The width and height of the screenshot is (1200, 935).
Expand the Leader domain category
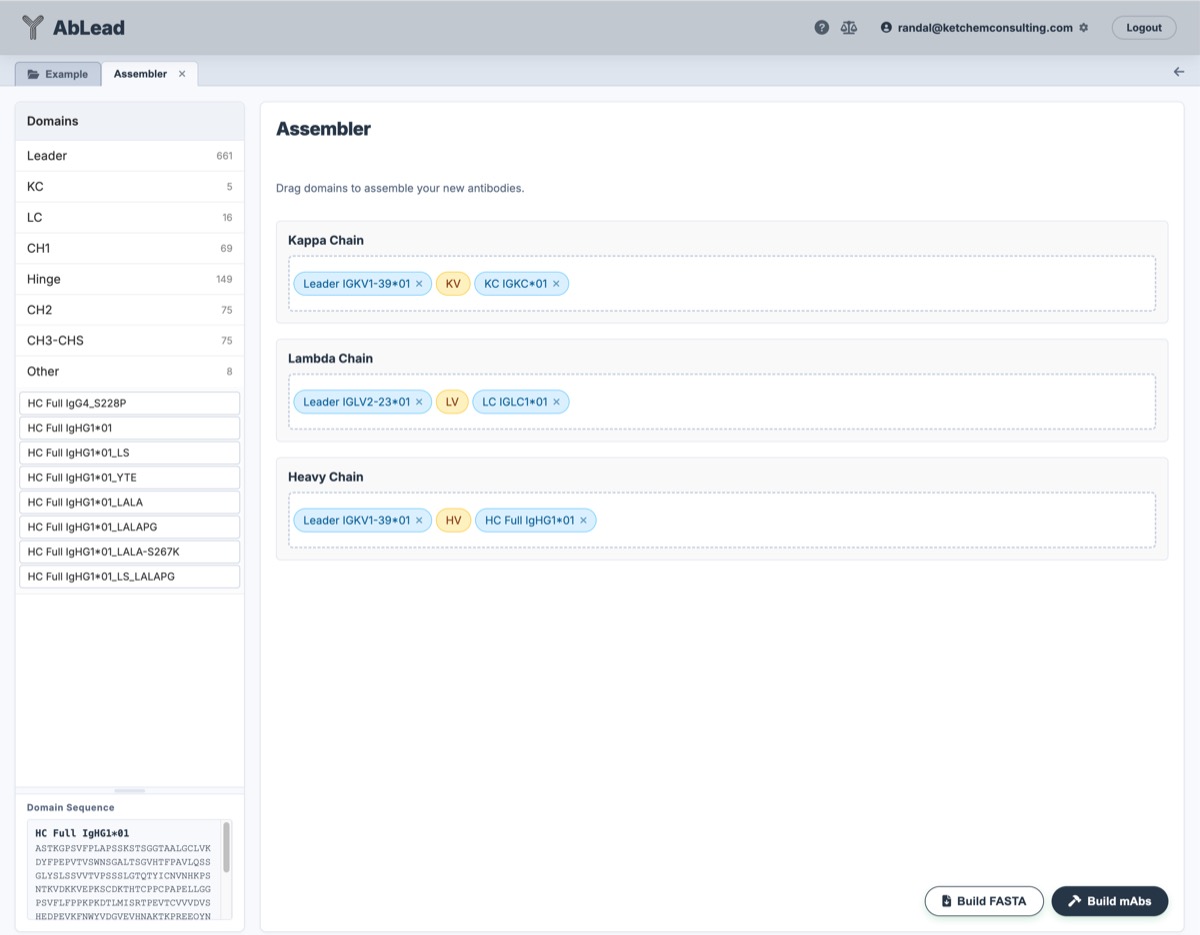[x=129, y=156]
